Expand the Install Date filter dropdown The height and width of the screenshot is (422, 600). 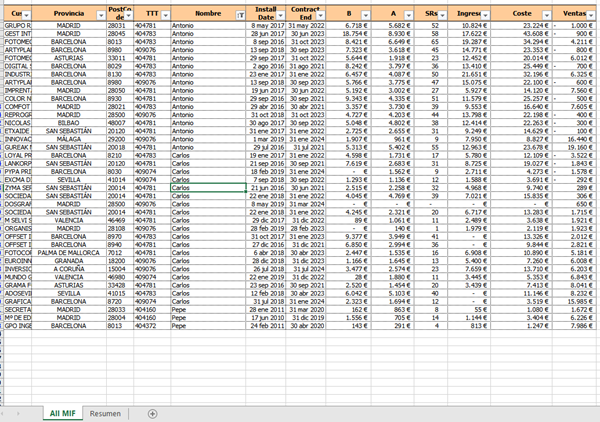(282, 16)
